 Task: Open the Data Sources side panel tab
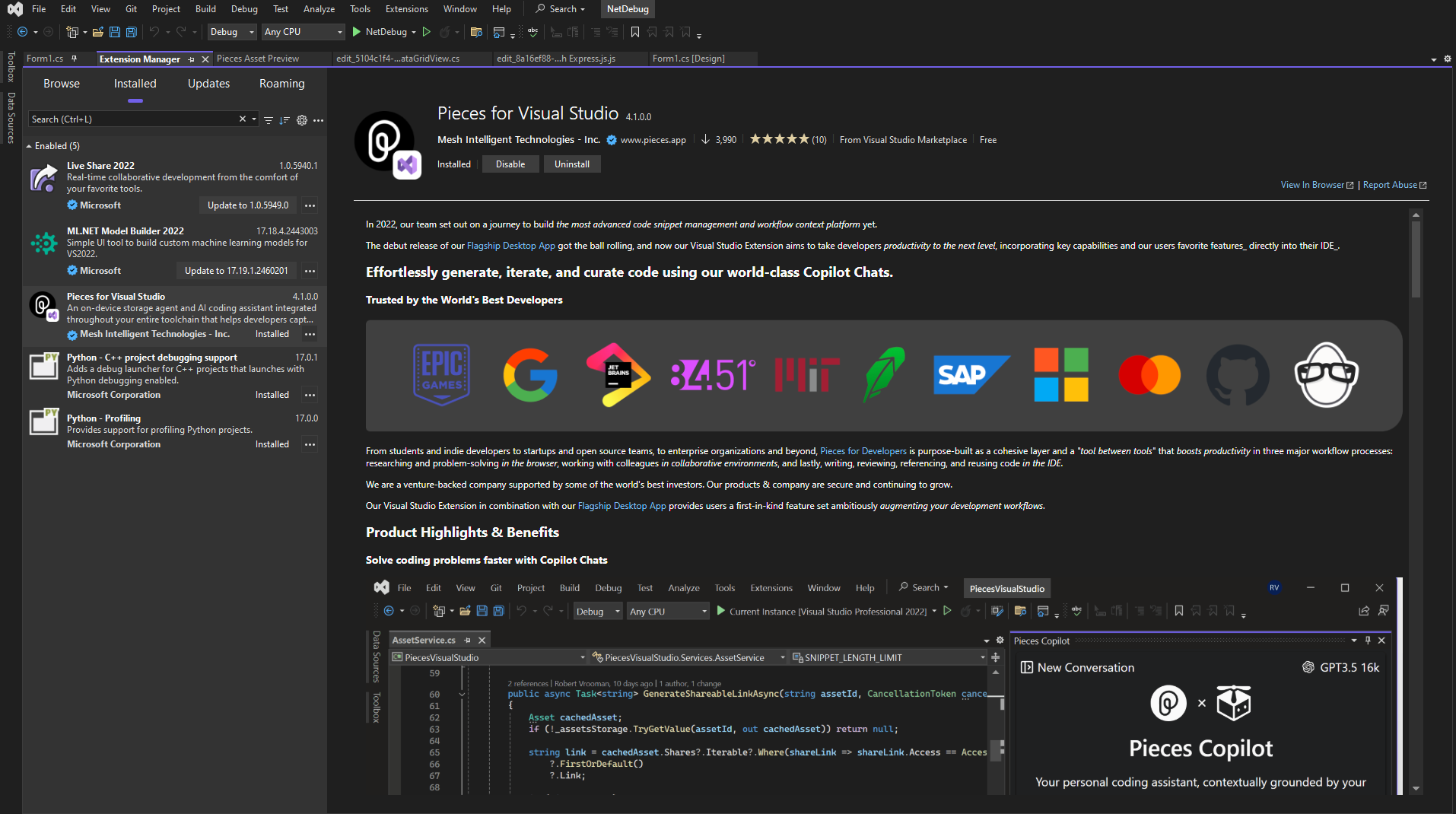pos(11,118)
